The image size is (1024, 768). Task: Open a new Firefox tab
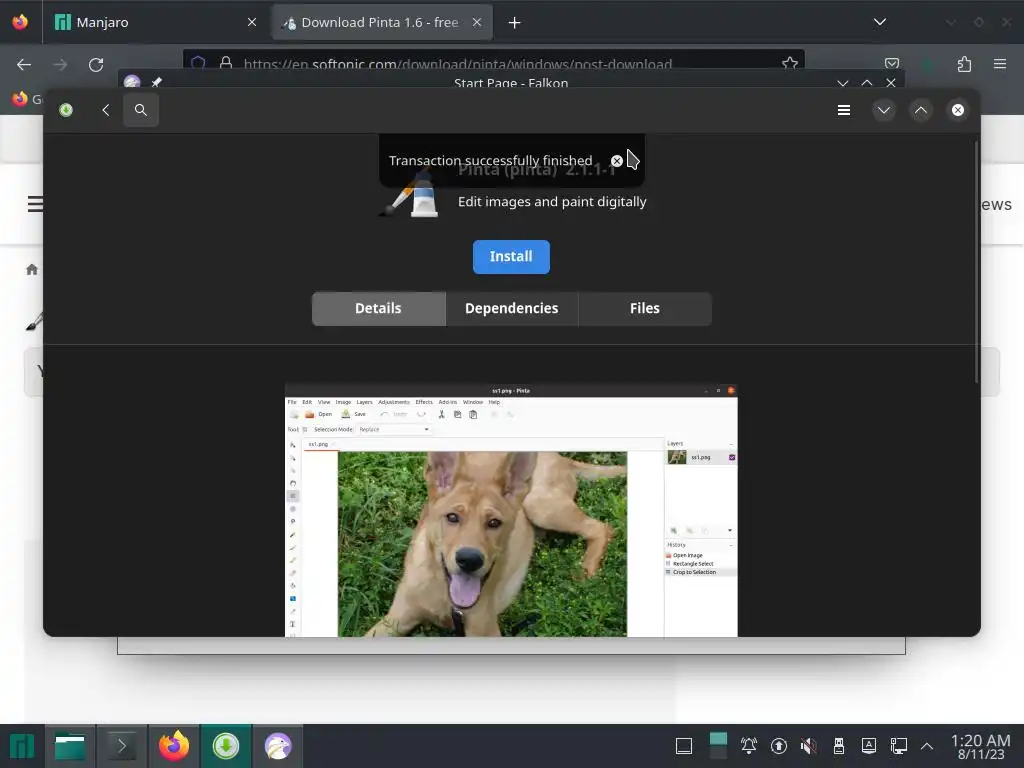coord(515,23)
